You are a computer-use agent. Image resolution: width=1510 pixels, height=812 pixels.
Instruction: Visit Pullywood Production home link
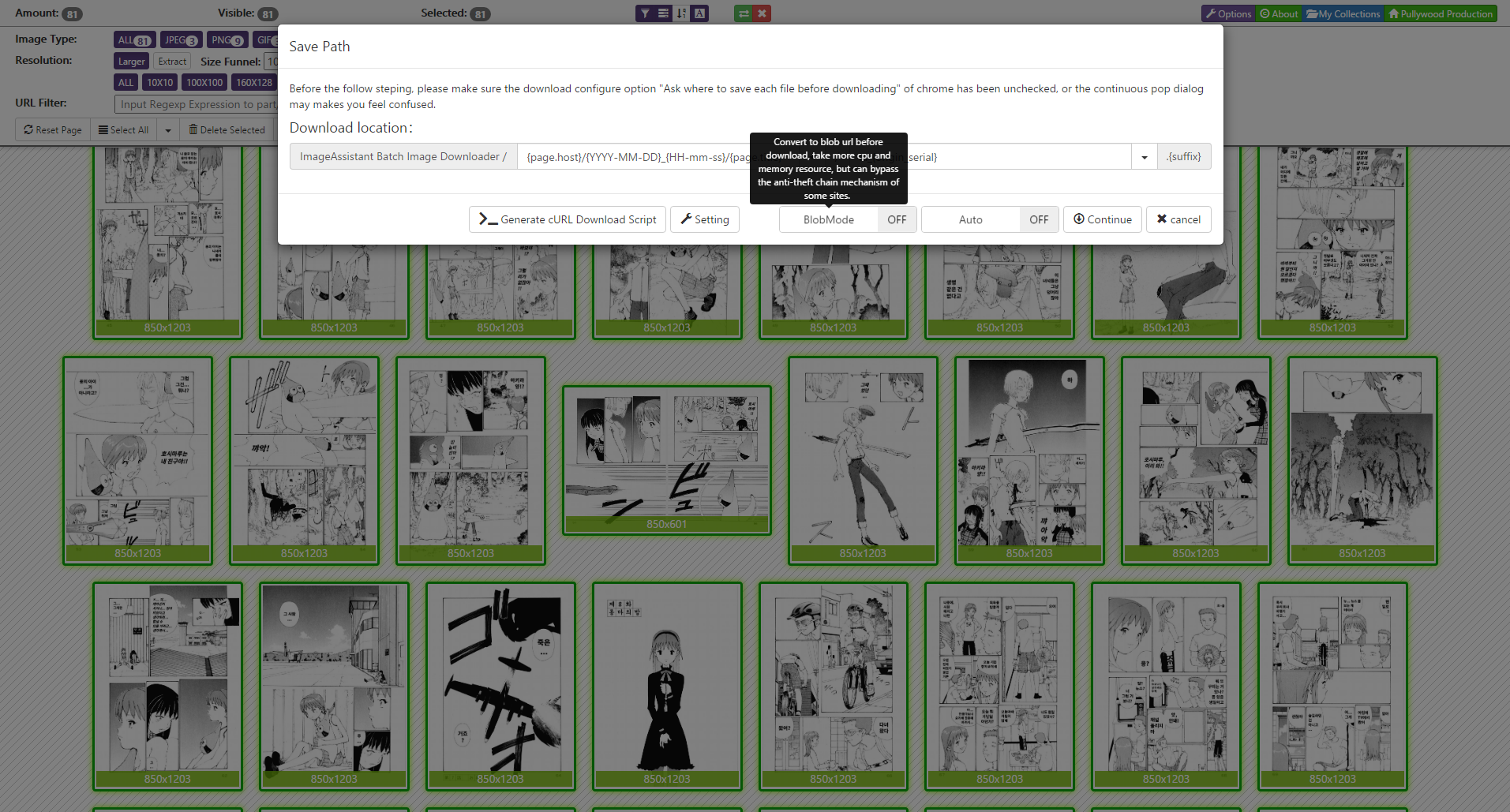(1441, 13)
